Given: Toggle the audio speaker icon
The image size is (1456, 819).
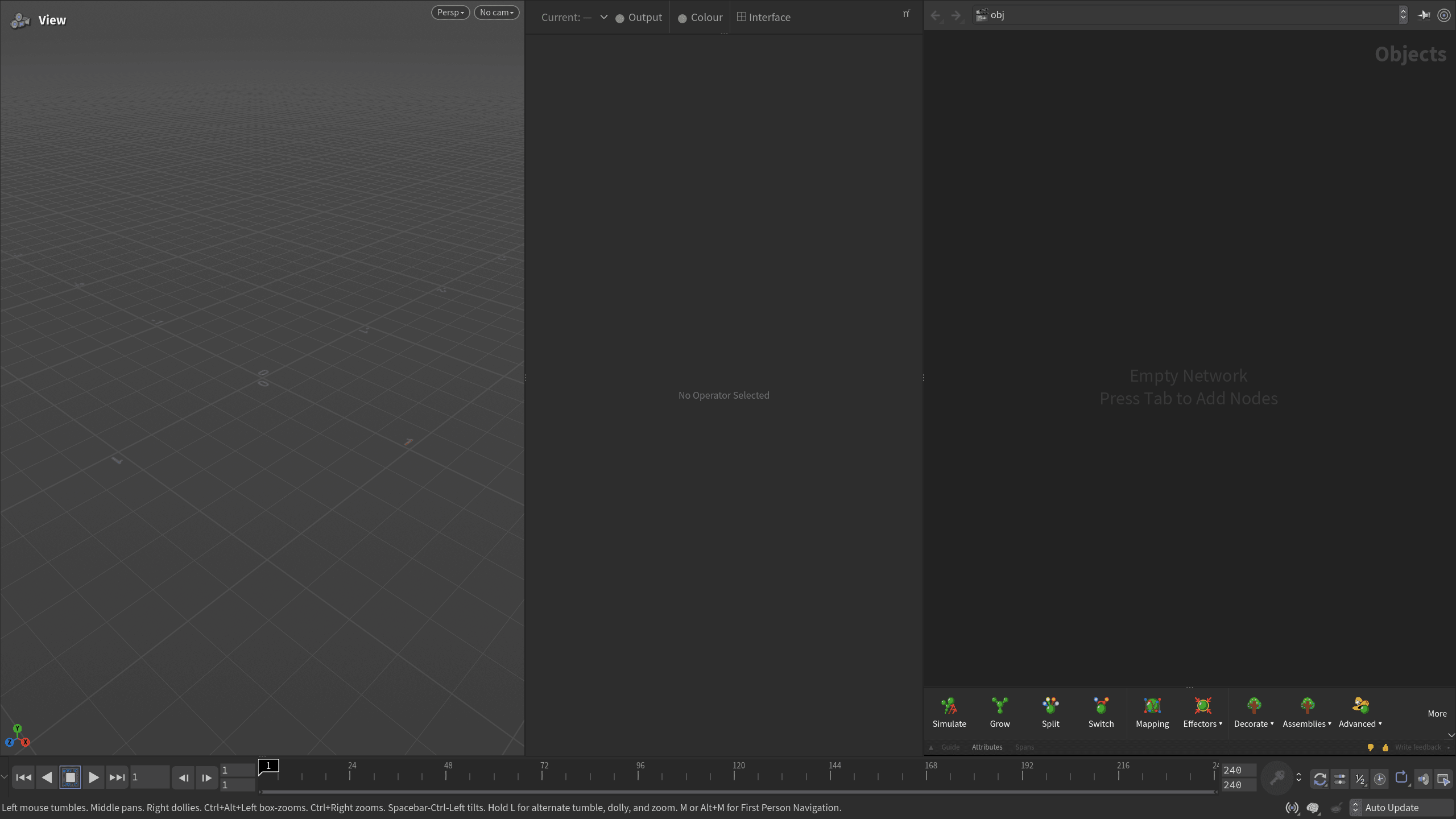Looking at the screenshot, I should pyautogui.click(x=1423, y=779).
